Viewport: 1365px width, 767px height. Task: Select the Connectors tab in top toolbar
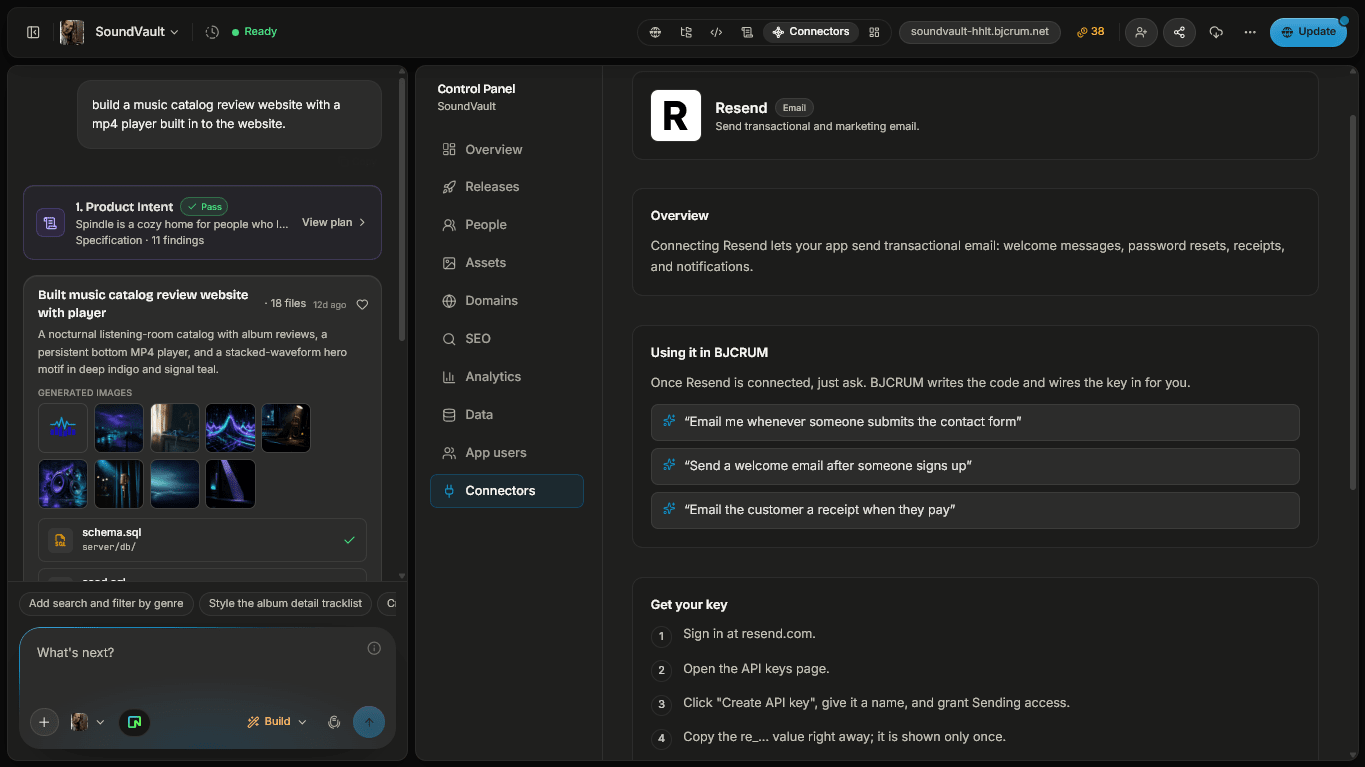pos(810,32)
